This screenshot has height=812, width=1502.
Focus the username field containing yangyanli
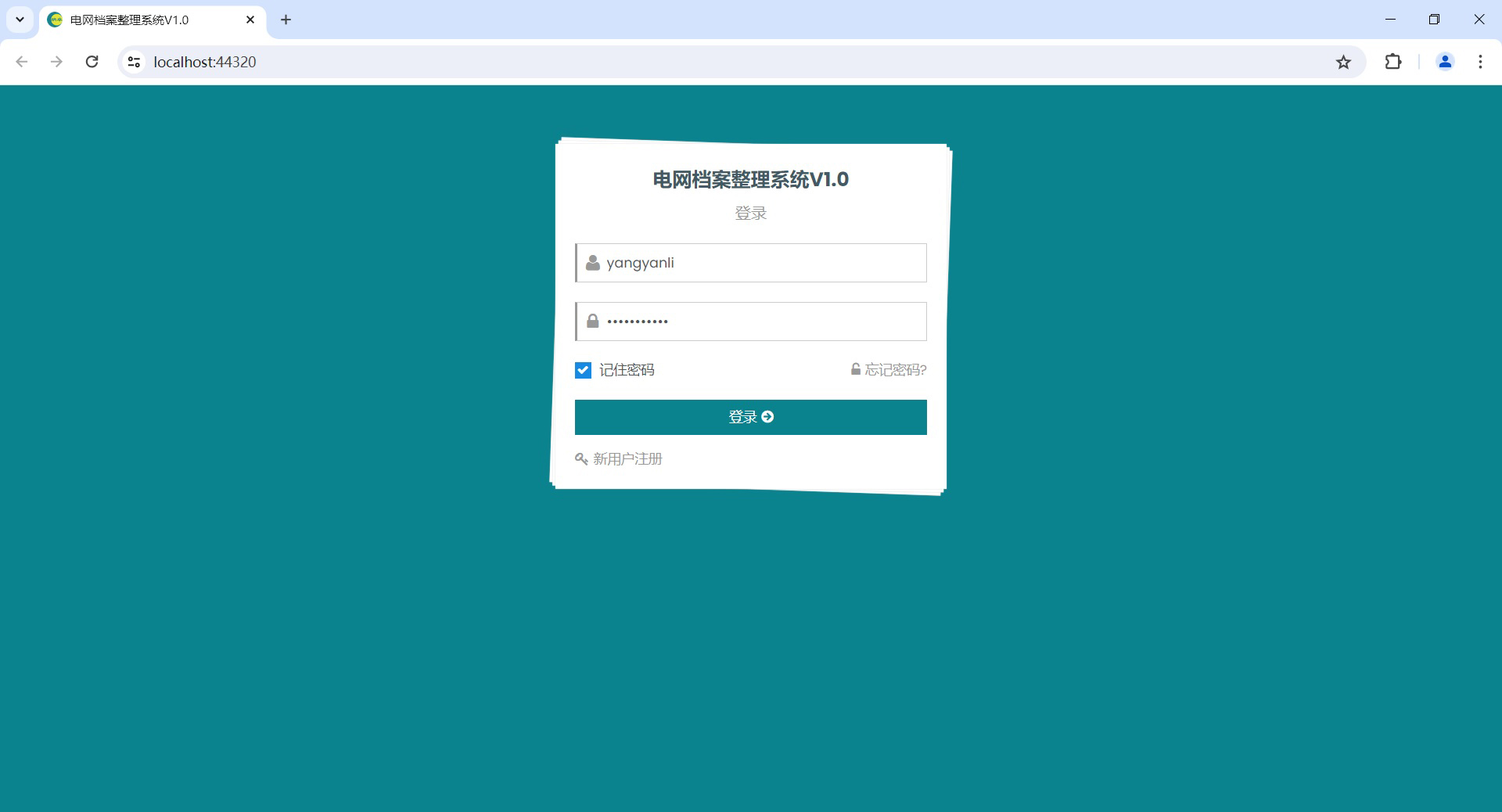[x=763, y=263]
